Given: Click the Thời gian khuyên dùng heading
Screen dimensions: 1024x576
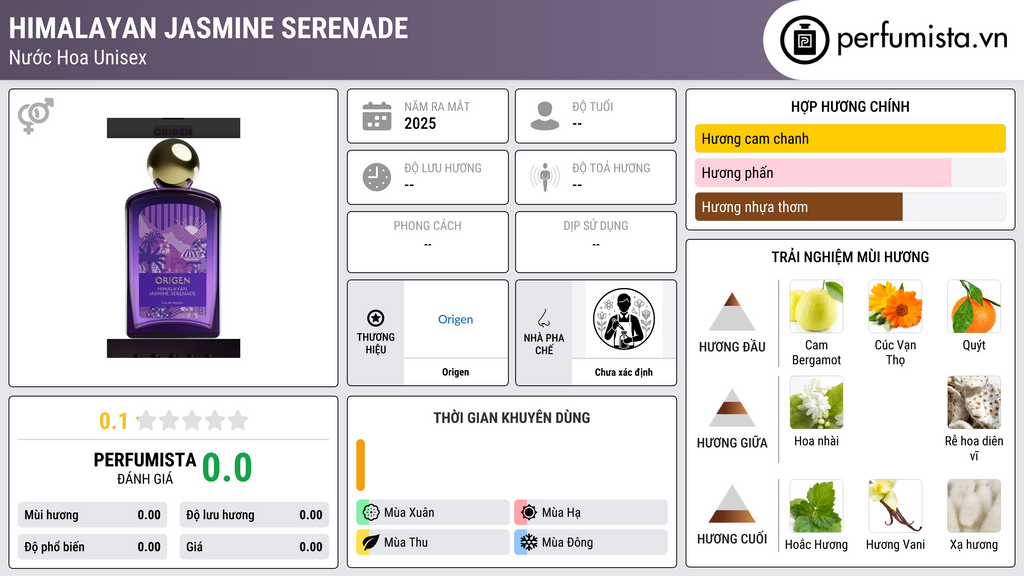Looking at the screenshot, I should point(512,417).
